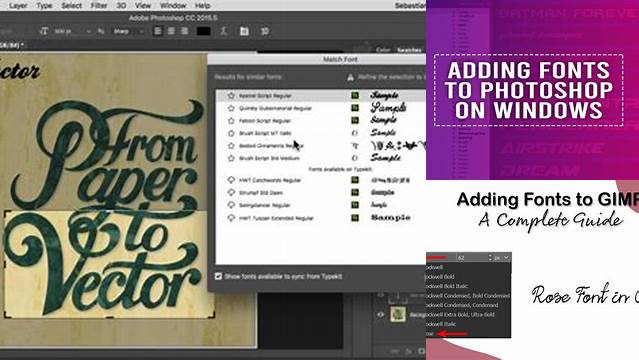
Task: Hide the layer using eye icon
Action: (380, 314)
